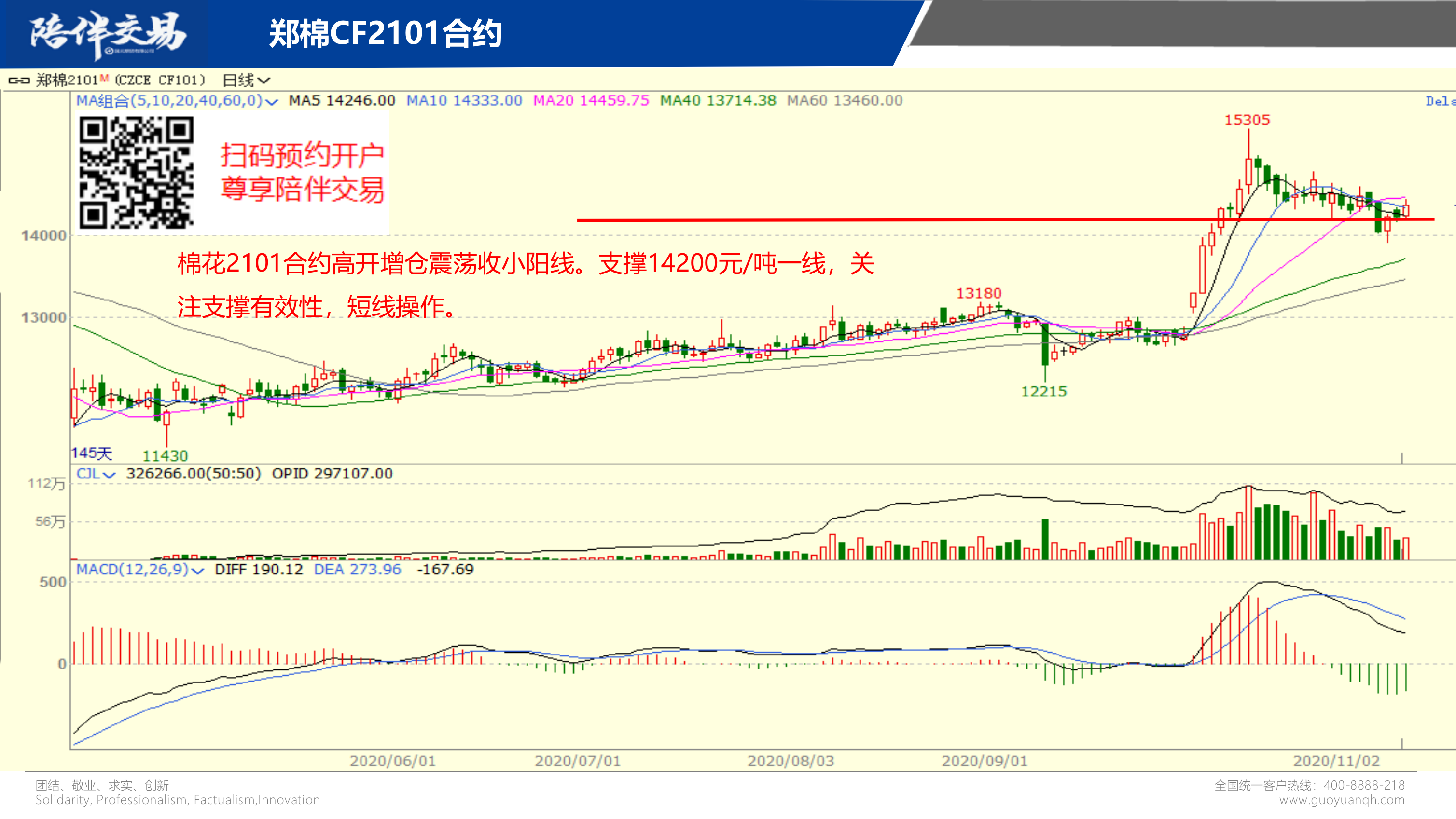Select the MA5 14246.00 legend label

tap(341, 100)
